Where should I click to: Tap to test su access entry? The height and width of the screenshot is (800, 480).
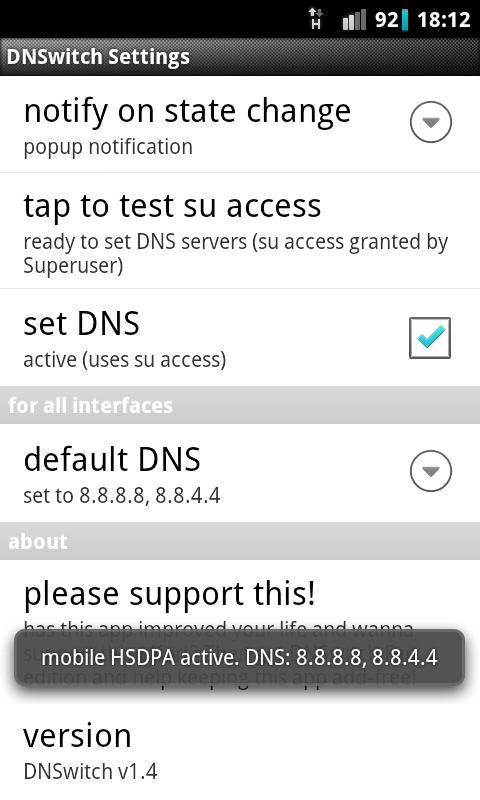pos(240,231)
